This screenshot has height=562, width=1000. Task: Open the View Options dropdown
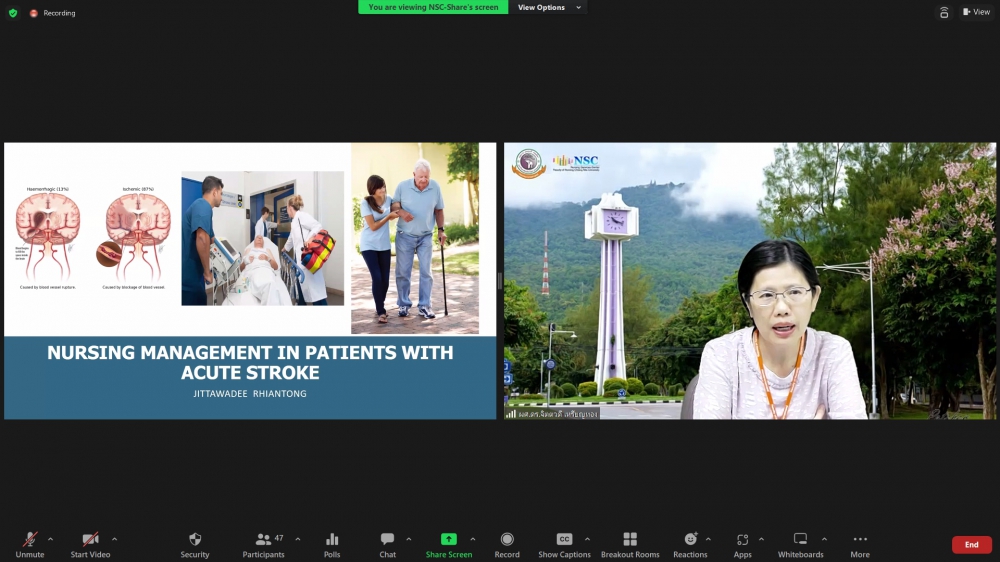point(546,7)
